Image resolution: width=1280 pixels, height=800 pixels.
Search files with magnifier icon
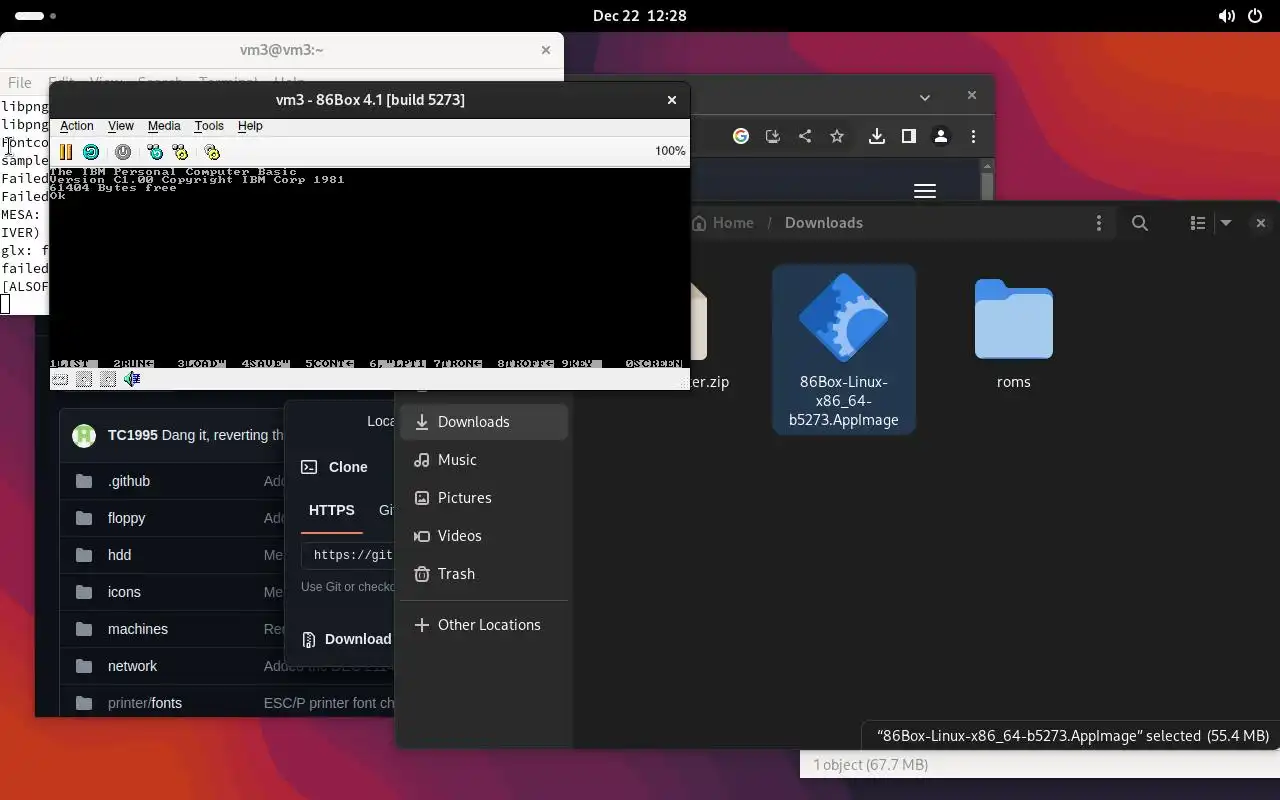coord(1140,223)
